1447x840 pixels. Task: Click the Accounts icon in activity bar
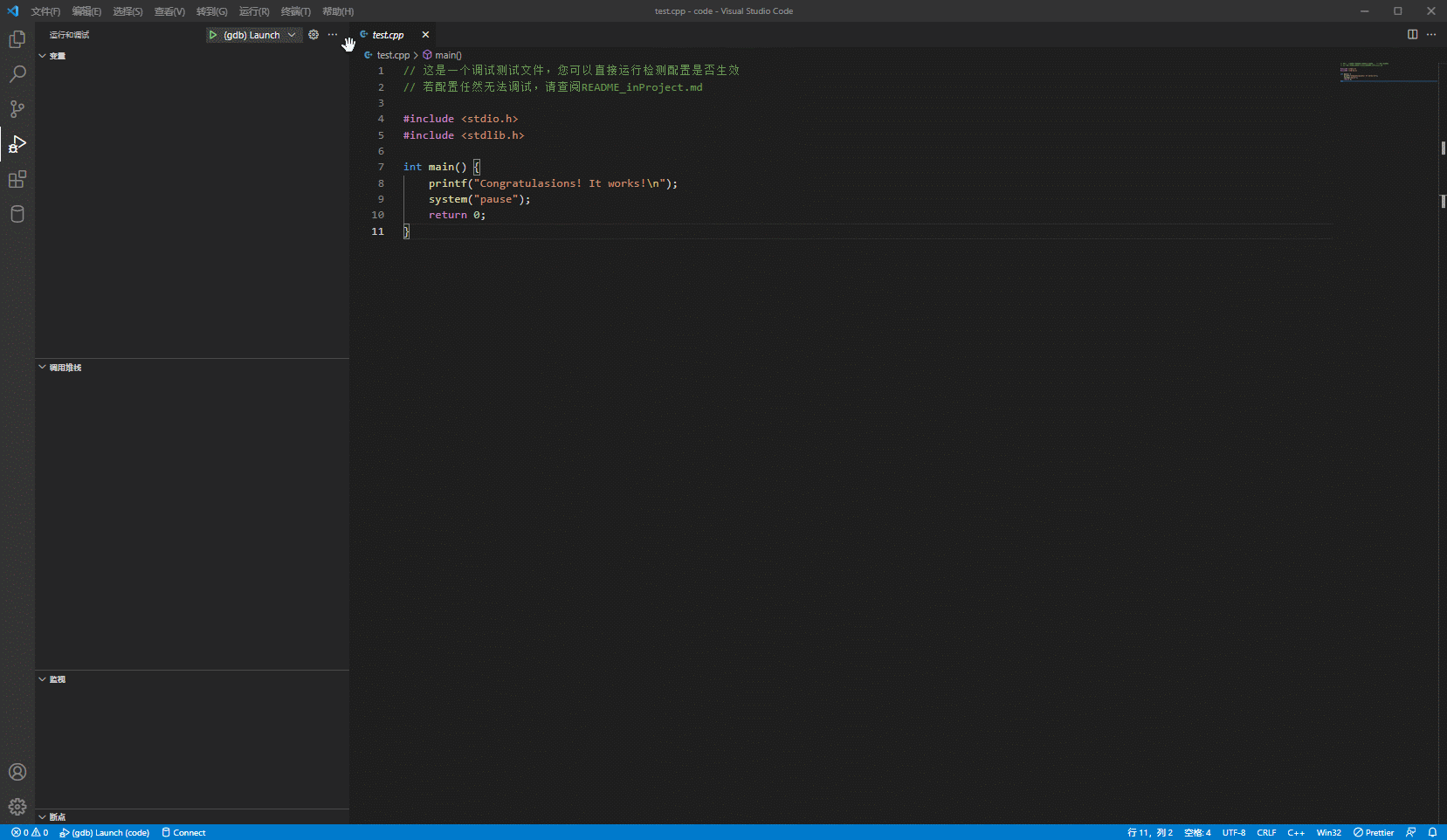coord(17,772)
